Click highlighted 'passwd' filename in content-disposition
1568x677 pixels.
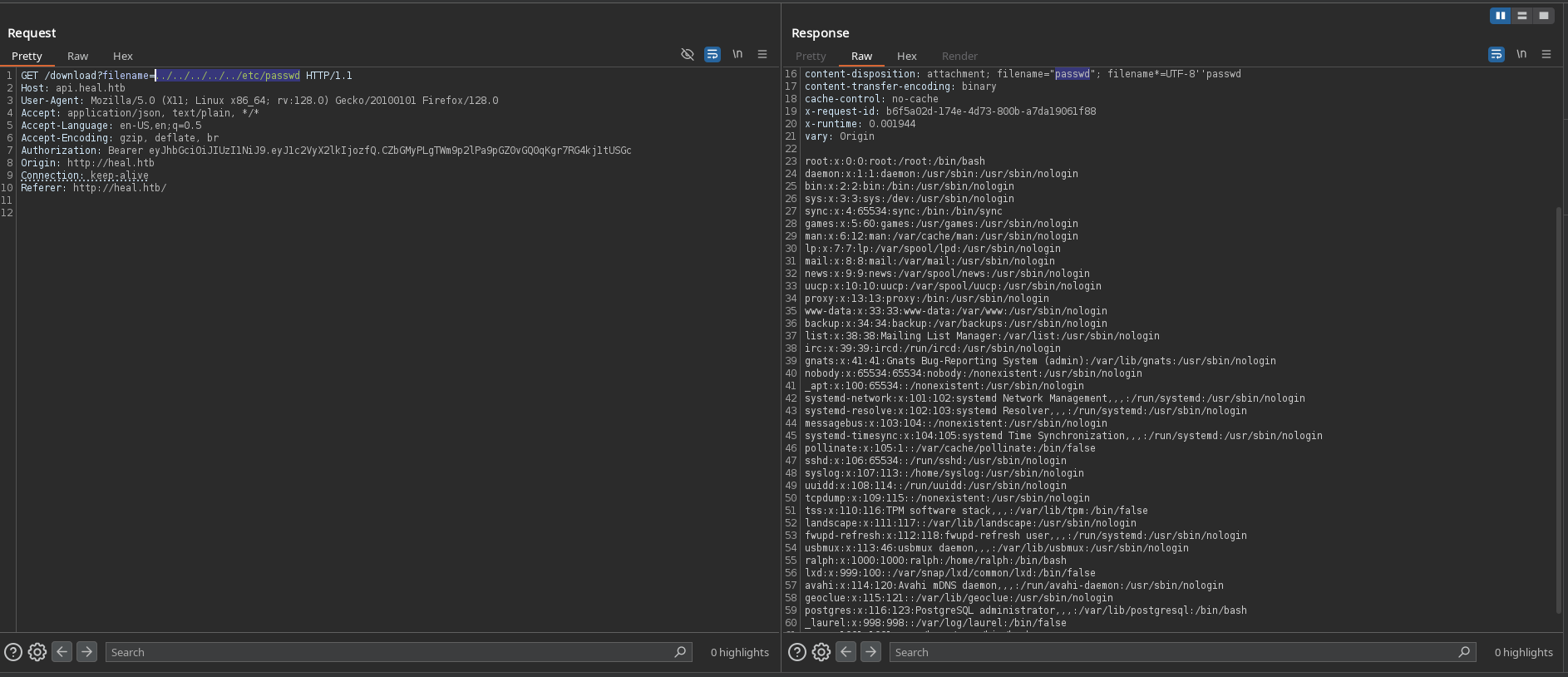click(1072, 74)
